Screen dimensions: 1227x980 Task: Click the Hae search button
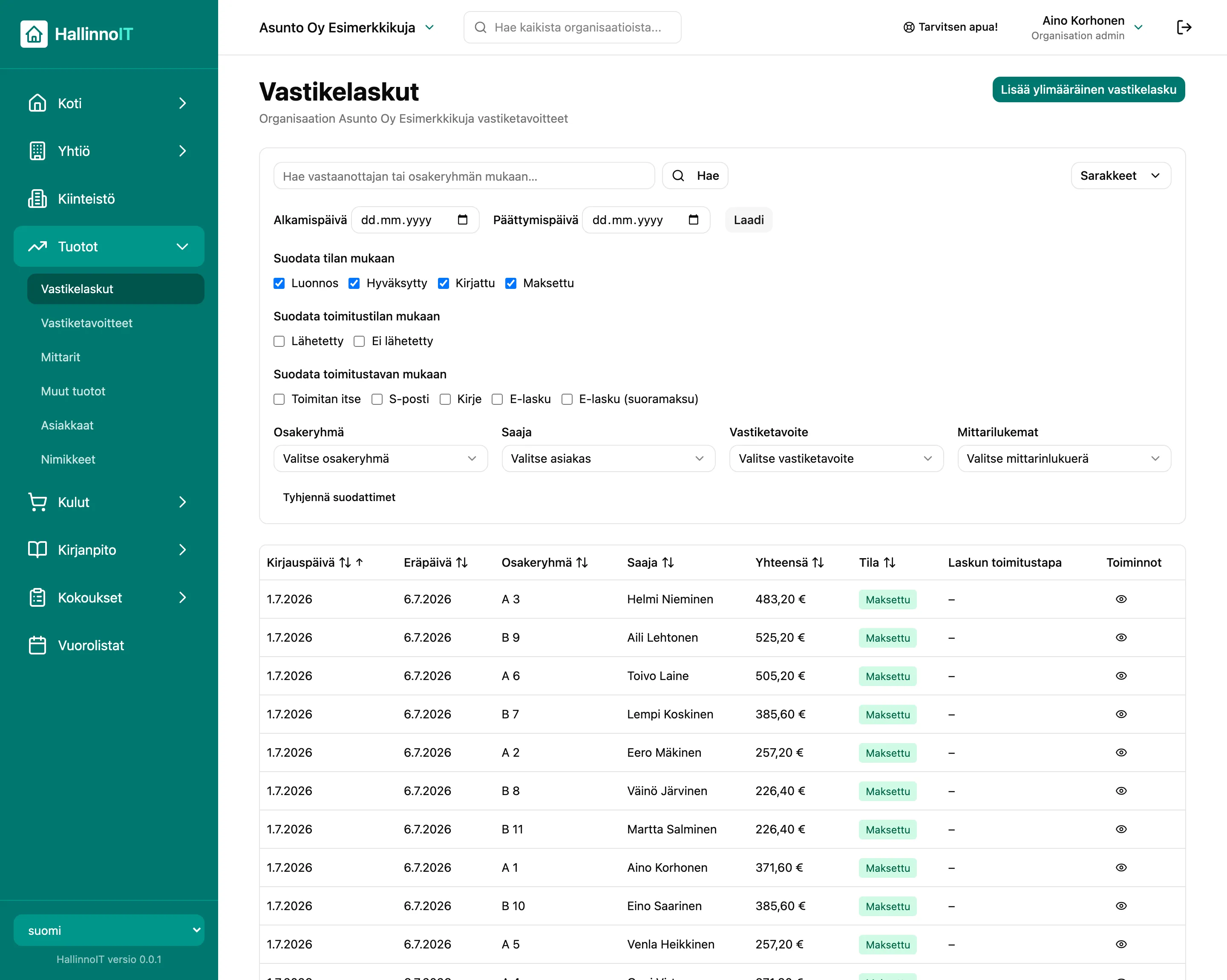coord(695,176)
